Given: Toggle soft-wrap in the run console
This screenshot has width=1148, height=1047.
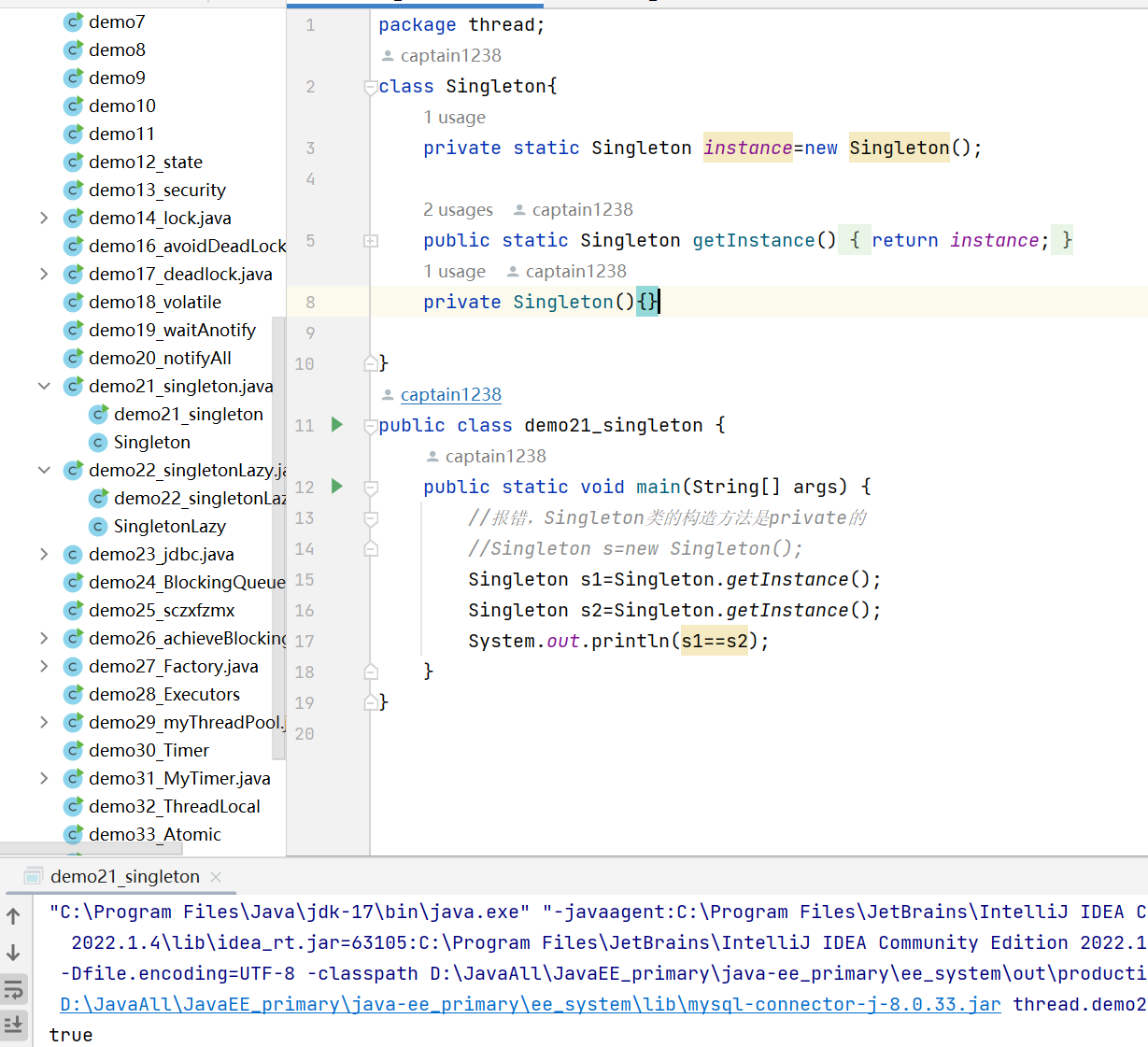Looking at the screenshot, I should [x=14, y=989].
